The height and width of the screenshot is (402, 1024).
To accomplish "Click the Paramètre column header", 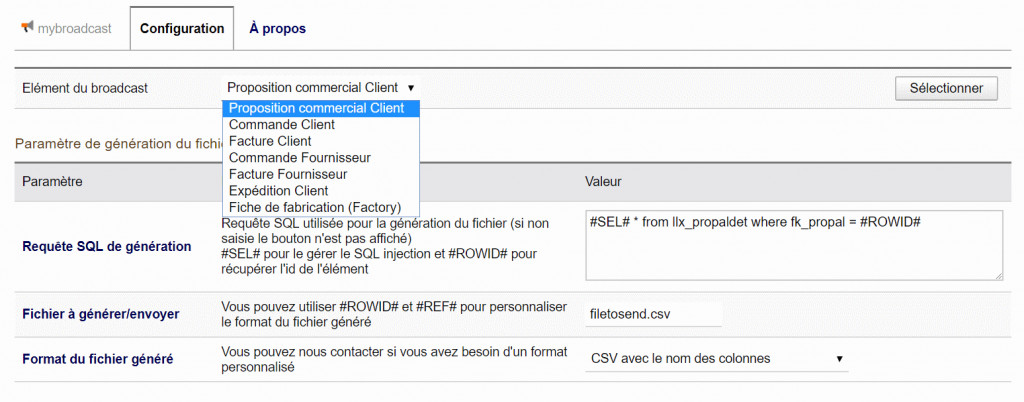I will click(52, 182).
